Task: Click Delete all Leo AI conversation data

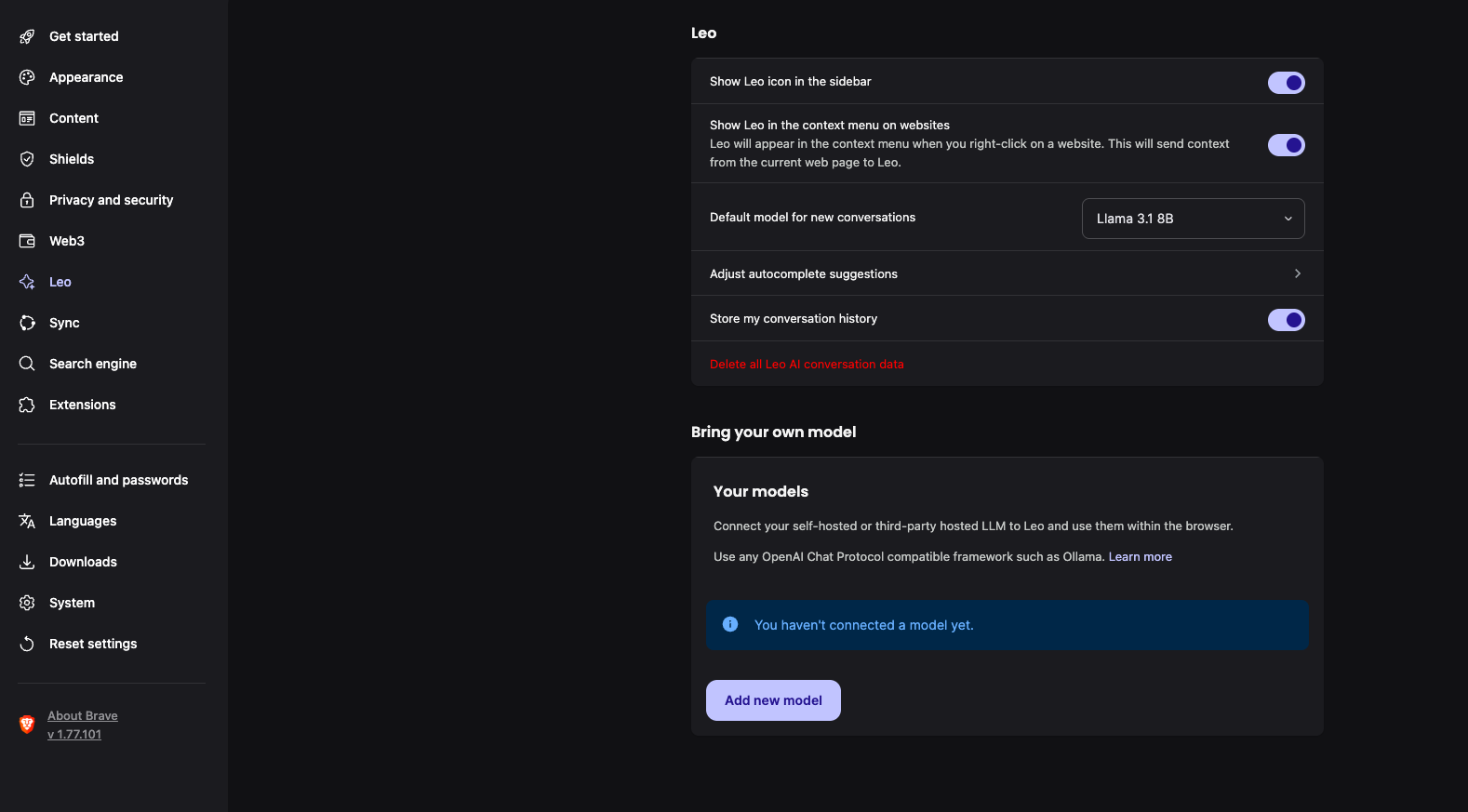Action: [807, 365]
